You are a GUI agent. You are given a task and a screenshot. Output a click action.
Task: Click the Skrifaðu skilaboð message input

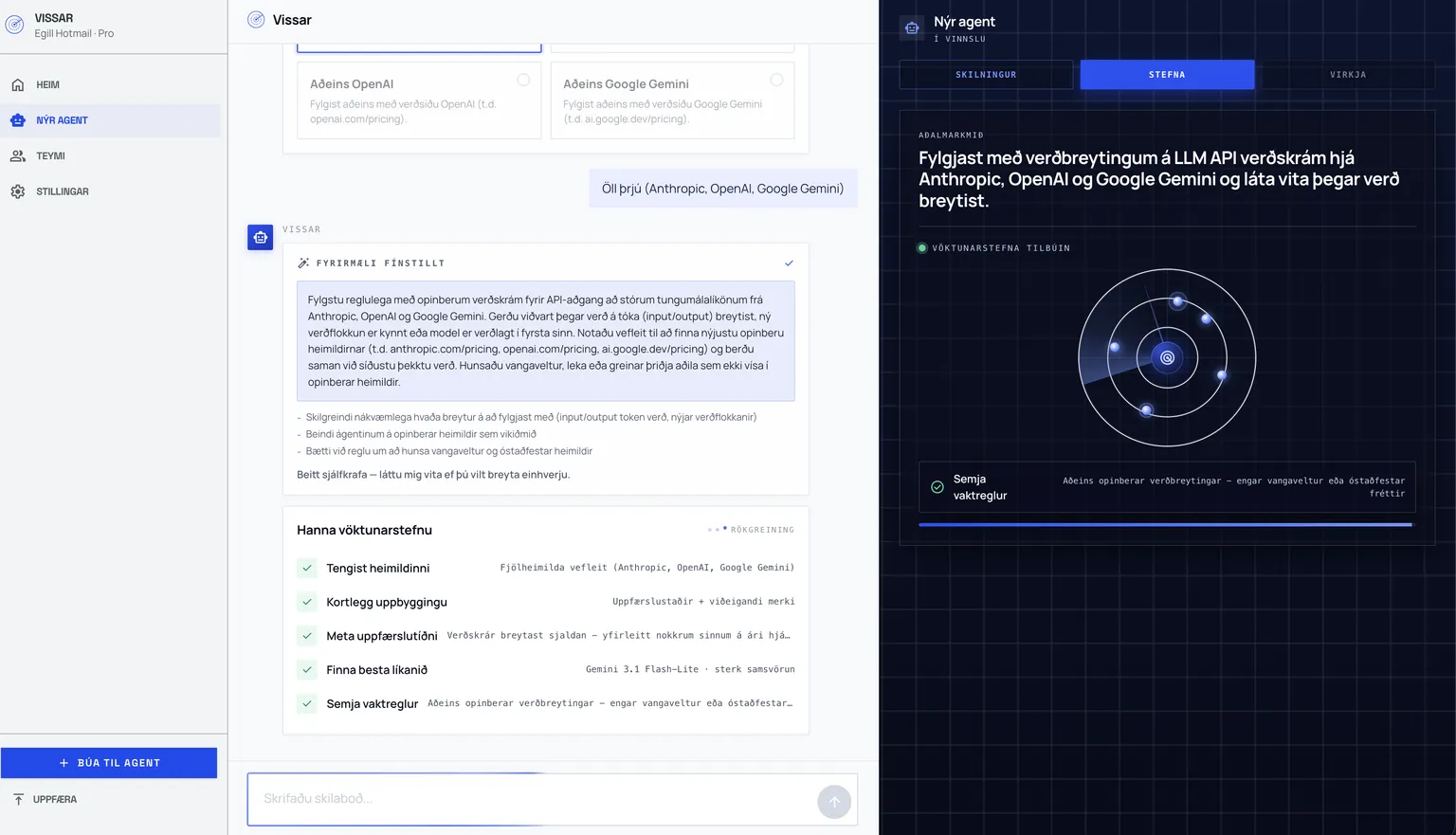point(531,799)
